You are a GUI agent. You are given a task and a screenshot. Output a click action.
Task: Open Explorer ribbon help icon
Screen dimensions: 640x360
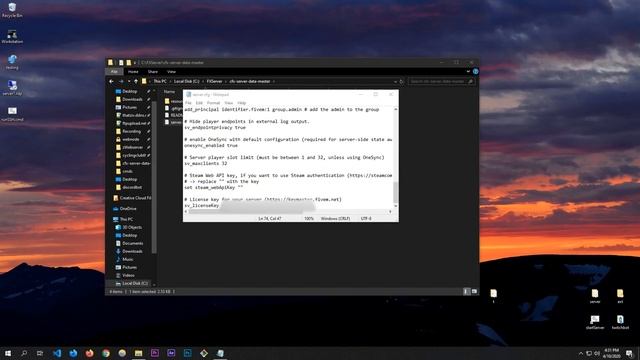(x=476, y=71)
